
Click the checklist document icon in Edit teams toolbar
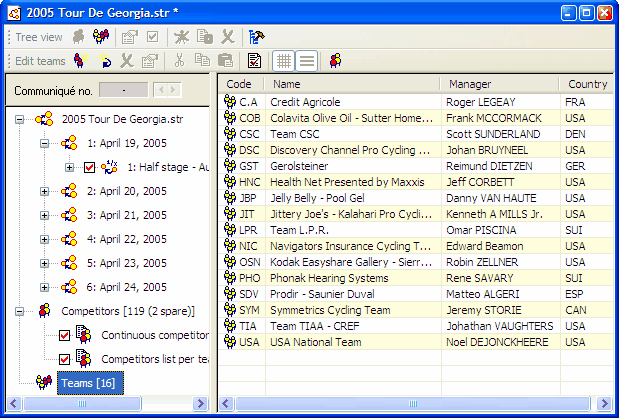pos(254,61)
